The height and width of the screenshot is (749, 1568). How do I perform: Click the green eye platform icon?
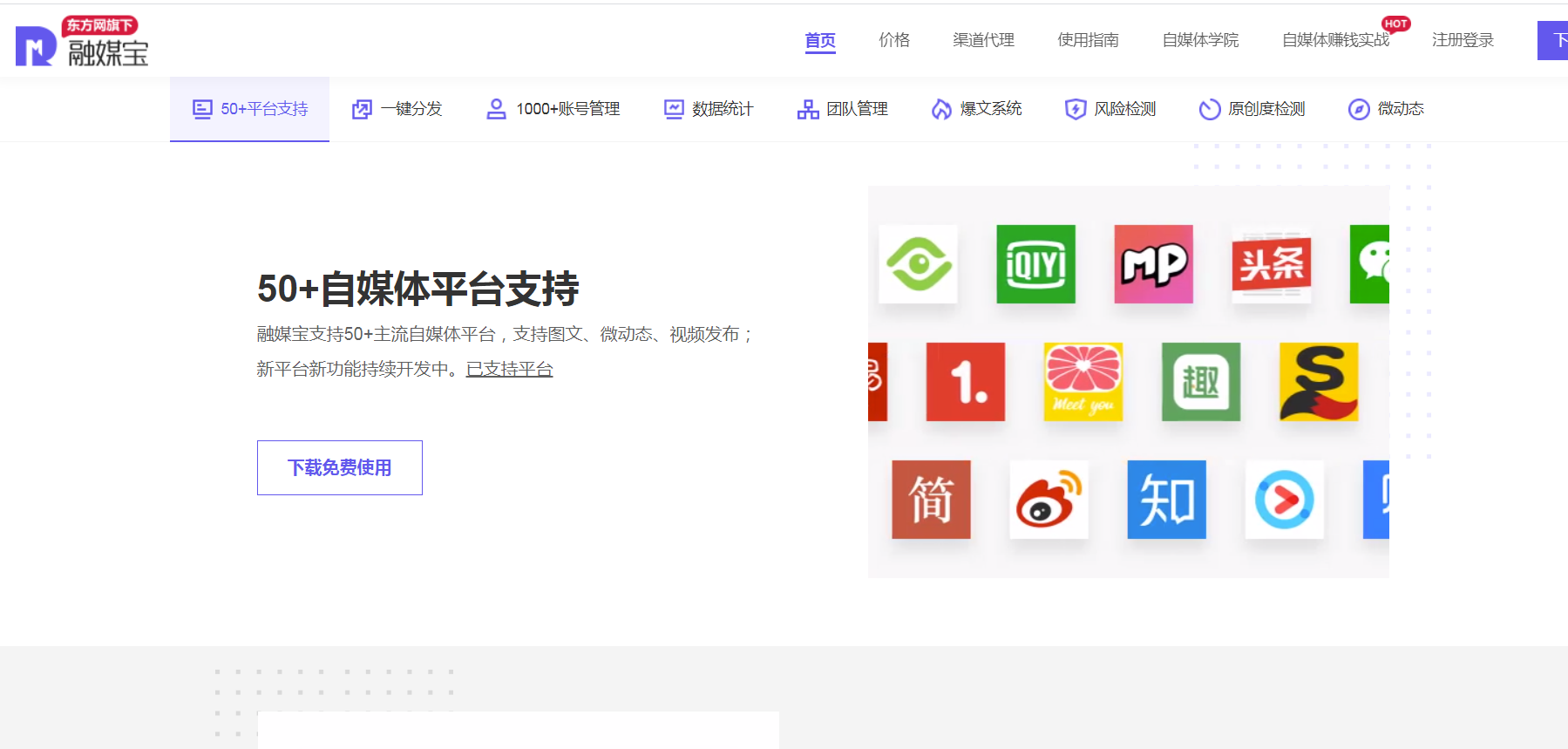[919, 264]
